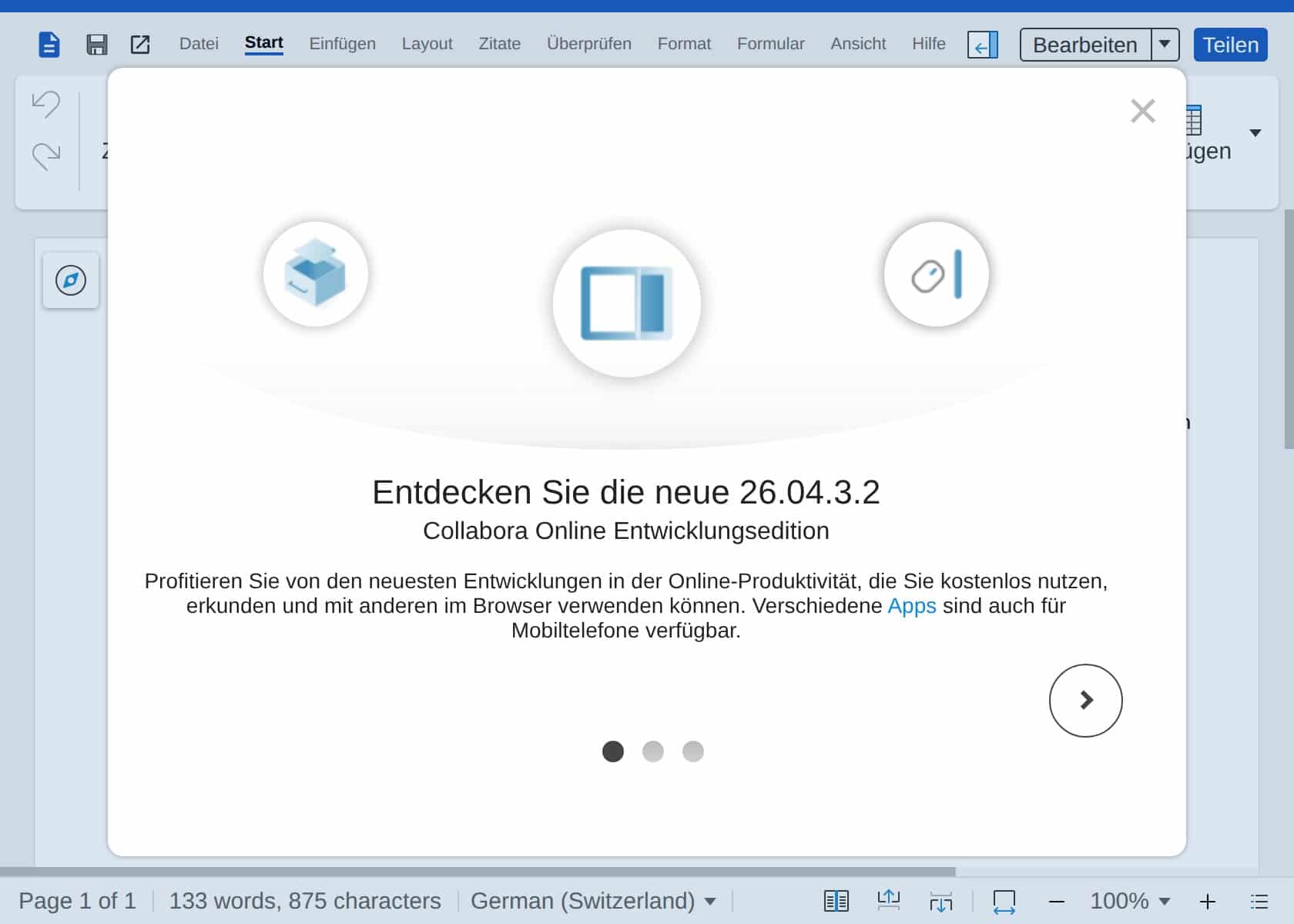Click the export/open external icon
This screenshot has height=924, width=1294.
pyautogui.click(x=140, y=45)
